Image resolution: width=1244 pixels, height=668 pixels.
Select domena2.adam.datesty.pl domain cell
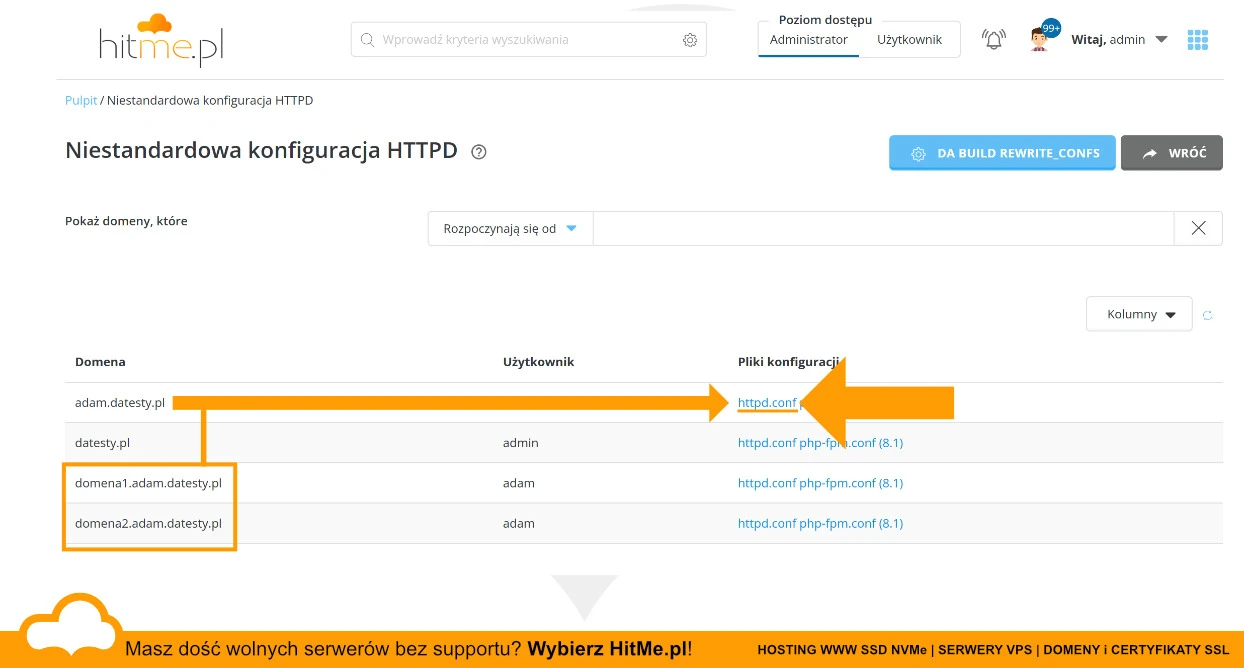(148, 523)
